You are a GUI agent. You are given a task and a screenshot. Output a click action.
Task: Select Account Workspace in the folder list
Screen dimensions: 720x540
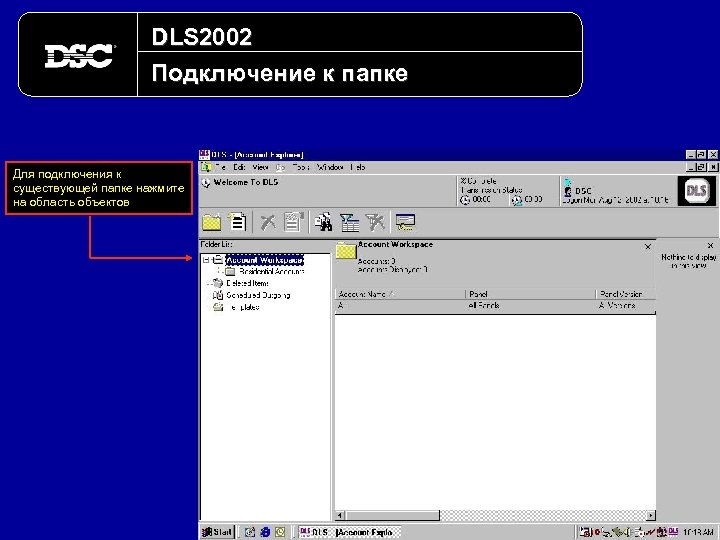[264, 260]
